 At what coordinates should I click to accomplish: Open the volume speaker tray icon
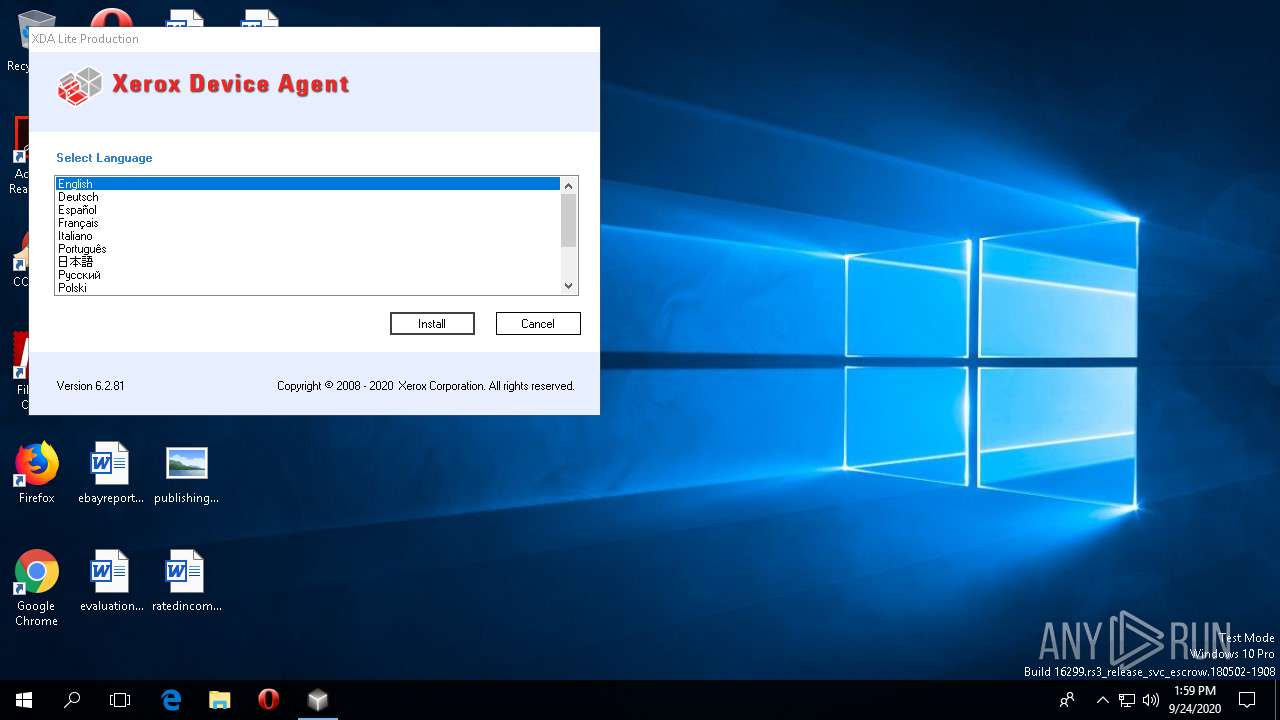tap(1151, 700)
